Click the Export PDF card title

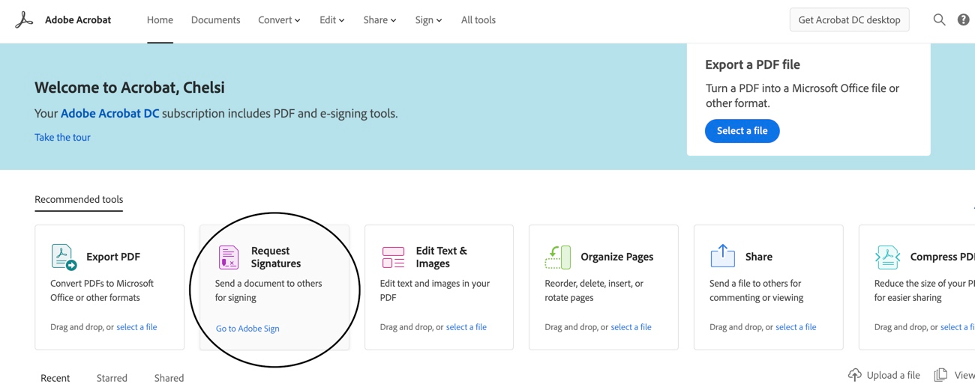tap(113, 257)
